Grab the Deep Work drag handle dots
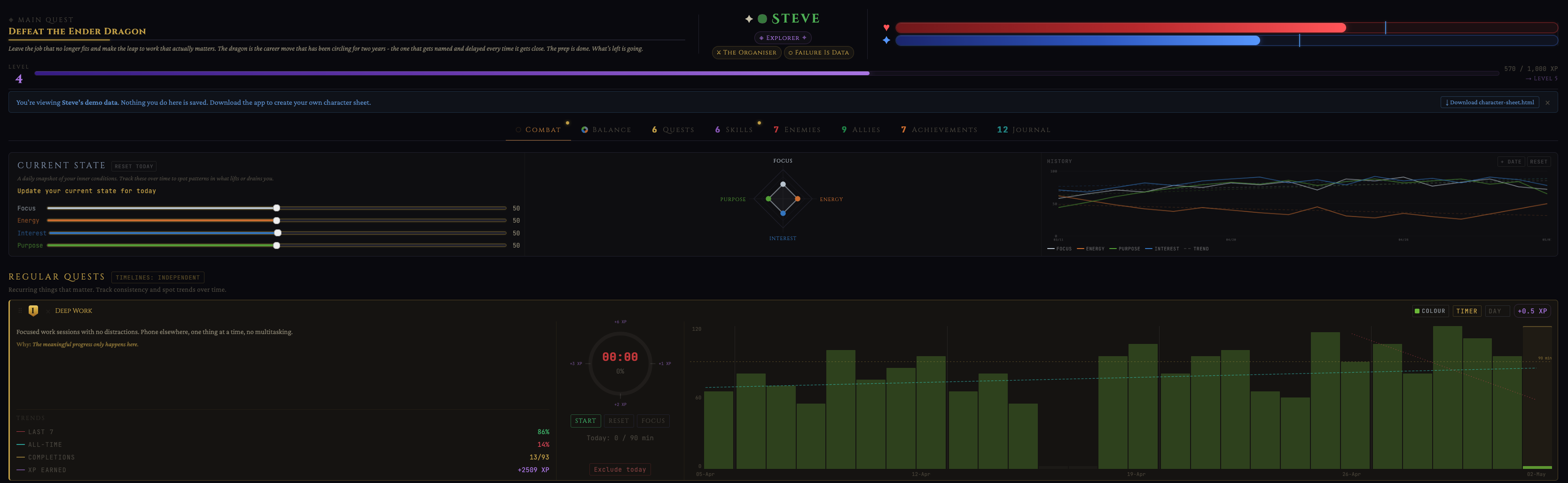Viewport: 1568px width, 483px height. coord(20,310)
